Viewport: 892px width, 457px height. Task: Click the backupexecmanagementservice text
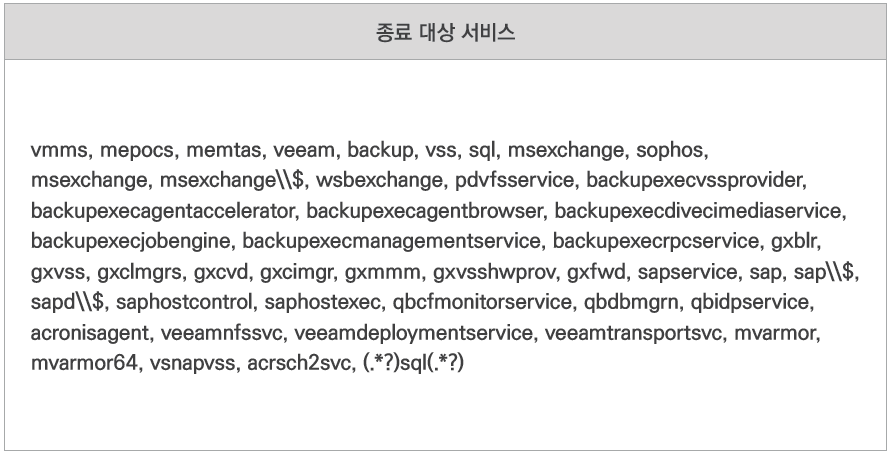[391, 242]
